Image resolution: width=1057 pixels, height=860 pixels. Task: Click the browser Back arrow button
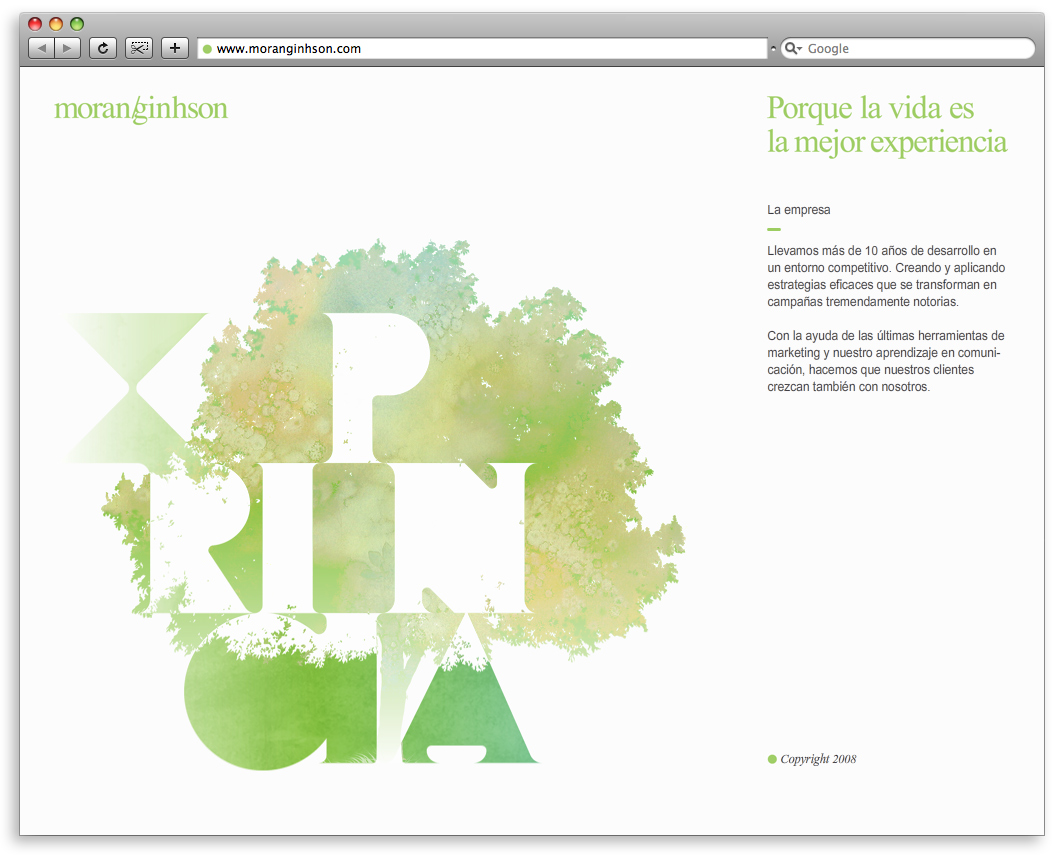click(42, 48)
